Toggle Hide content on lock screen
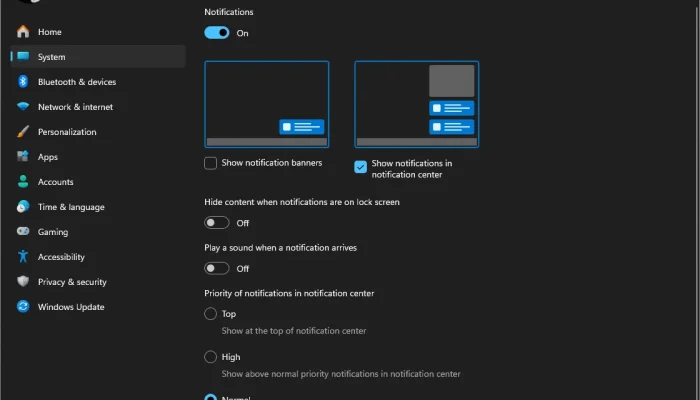 click(x=217, y=223)
